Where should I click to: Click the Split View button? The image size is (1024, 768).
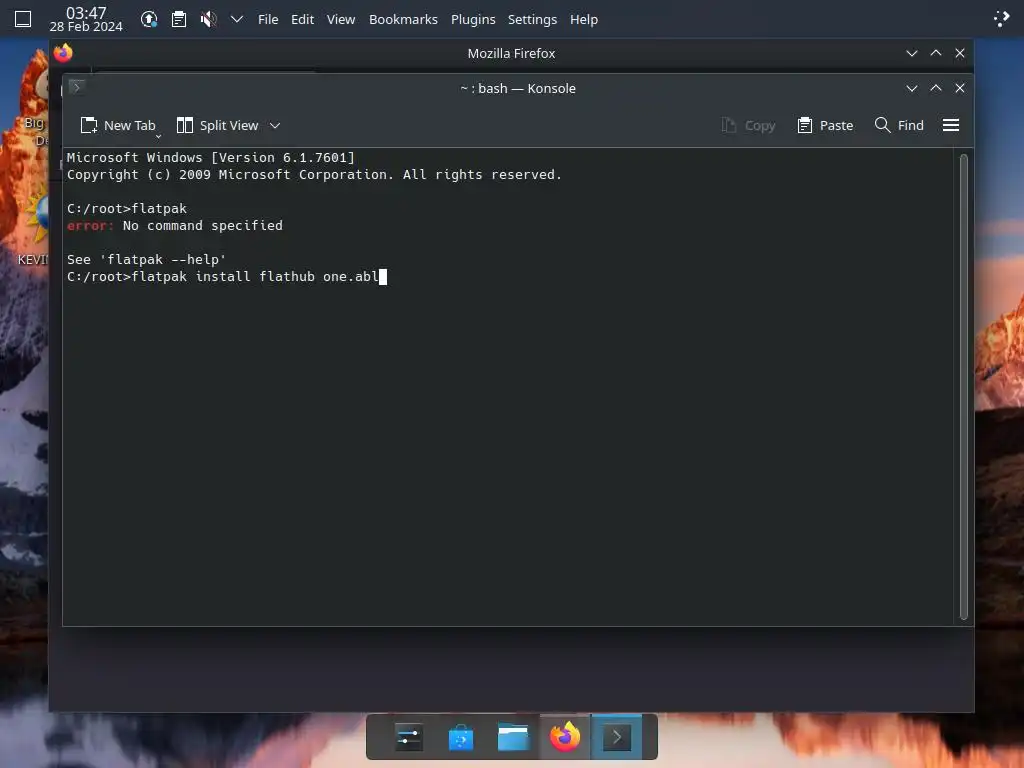217,125
